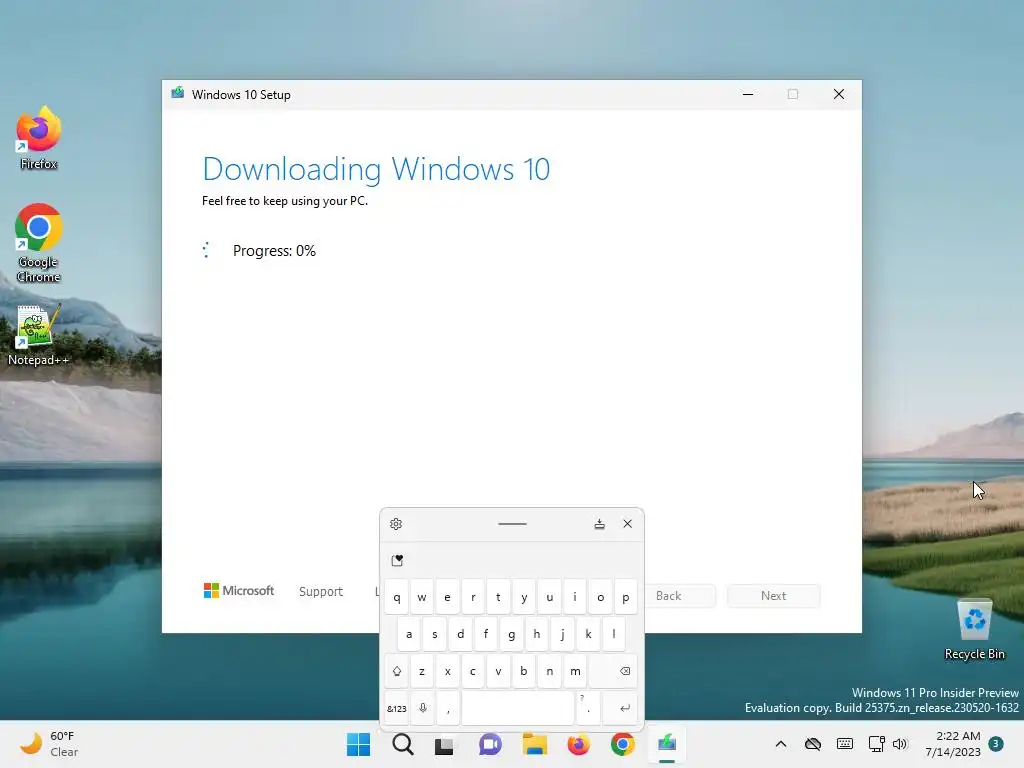Click the Next button in Setup
Viewport: 1024px width, 768px height.
tap(773, 596)
